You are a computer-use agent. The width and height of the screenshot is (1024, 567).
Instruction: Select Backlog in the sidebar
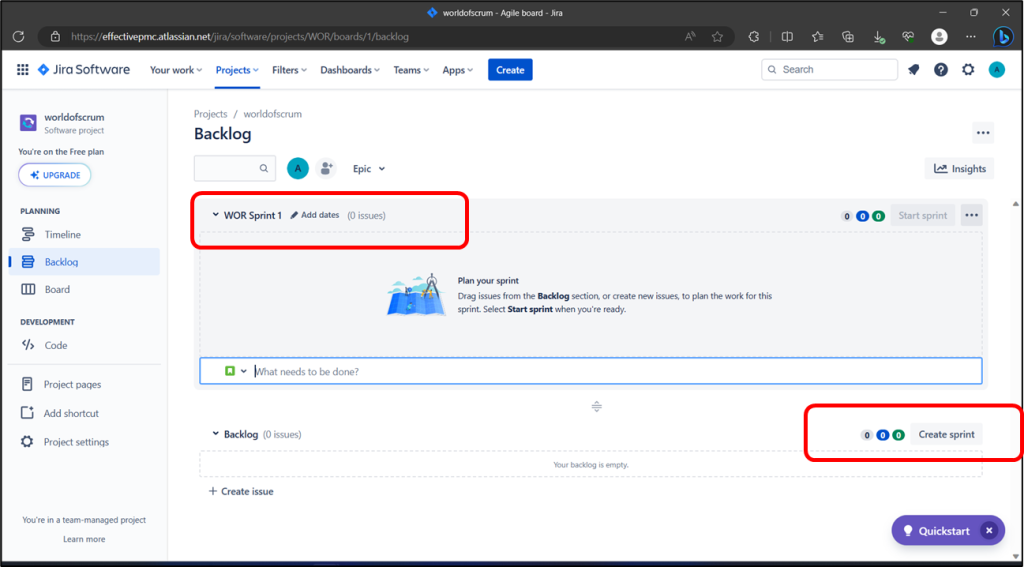pyautogui.click(x=85, y=262)
